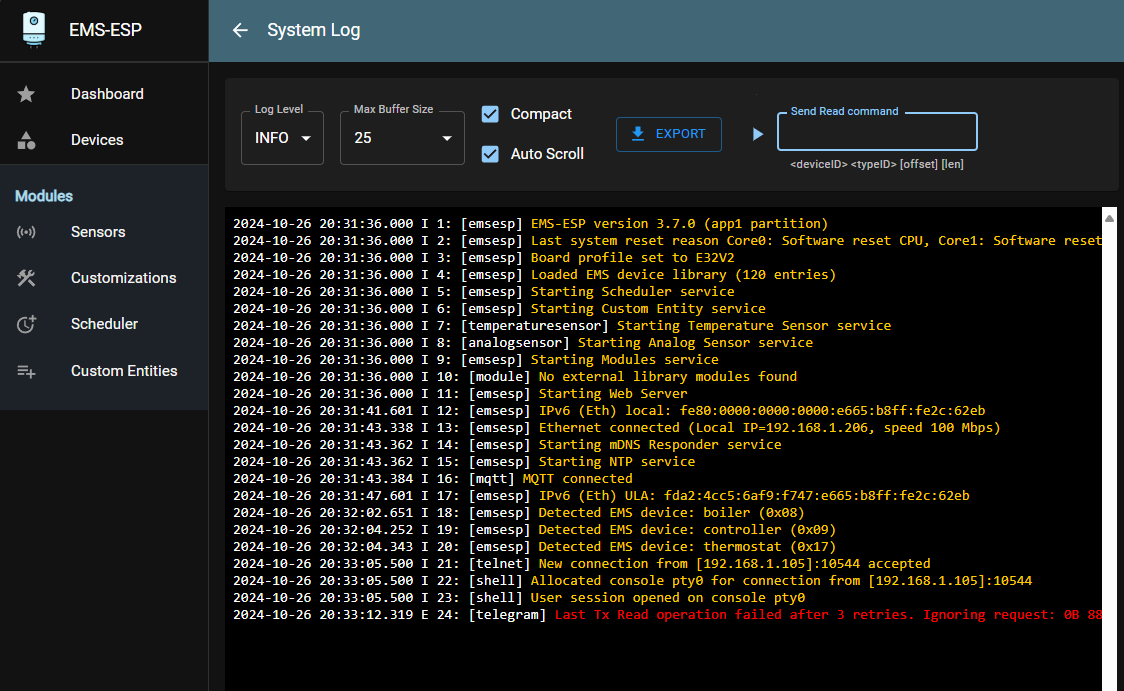Open Devices using its icon
This screenshot has height=691, width=1124.
(x=27, y=139)
